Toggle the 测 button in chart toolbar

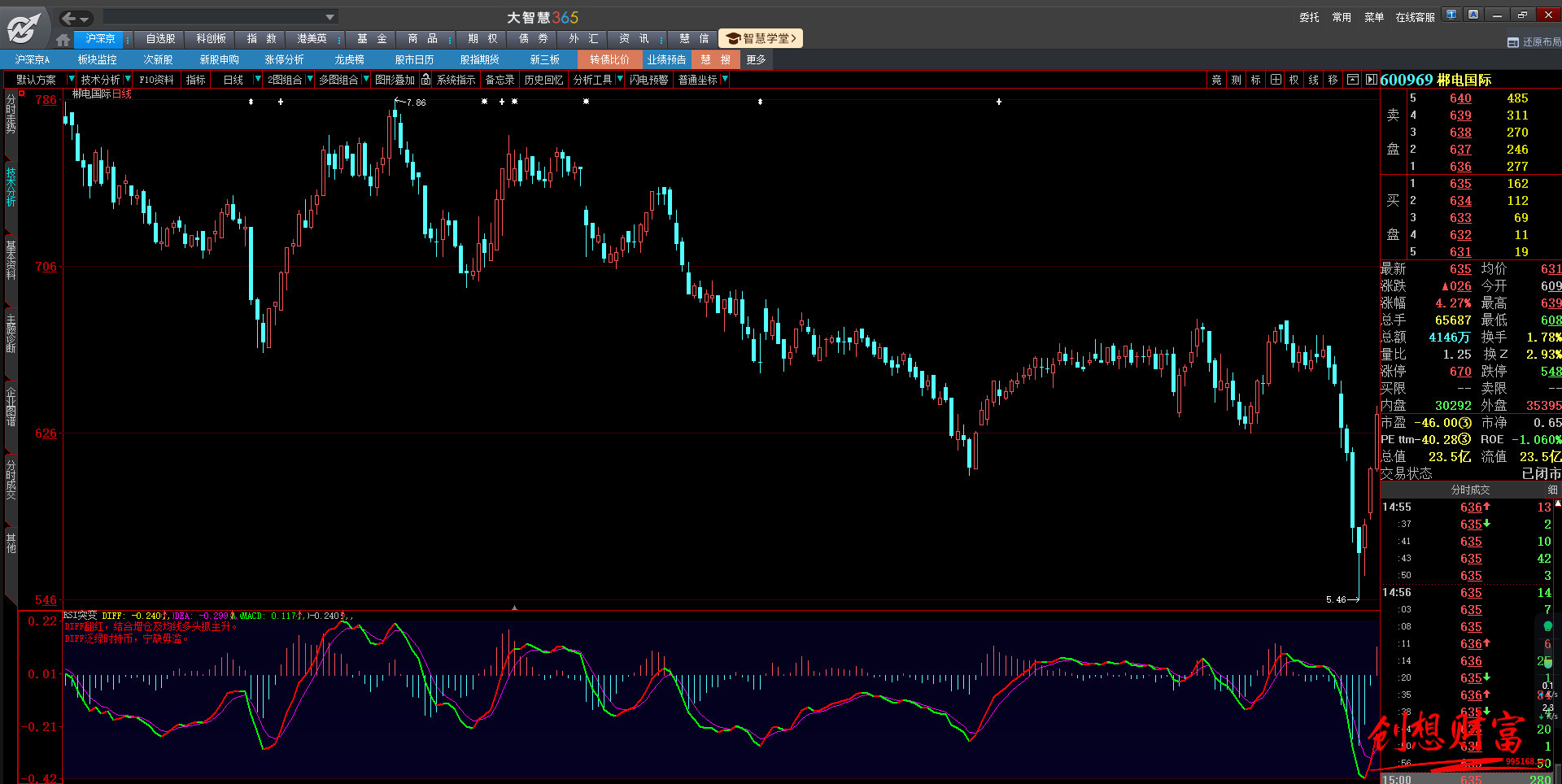click(1236, 80)
